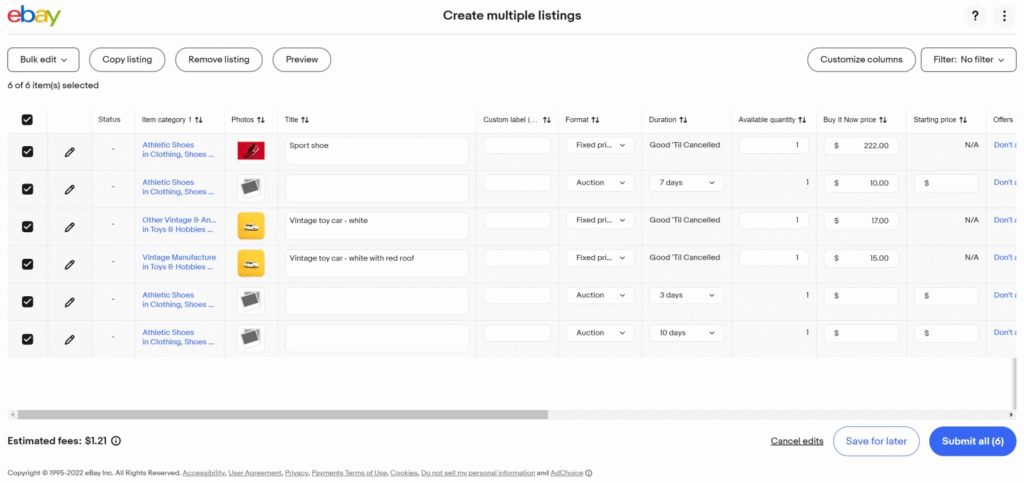Screen dimensions: 1024x483
Task: Open Format dropdown for Sport shoe row
Action: point(600,146)
